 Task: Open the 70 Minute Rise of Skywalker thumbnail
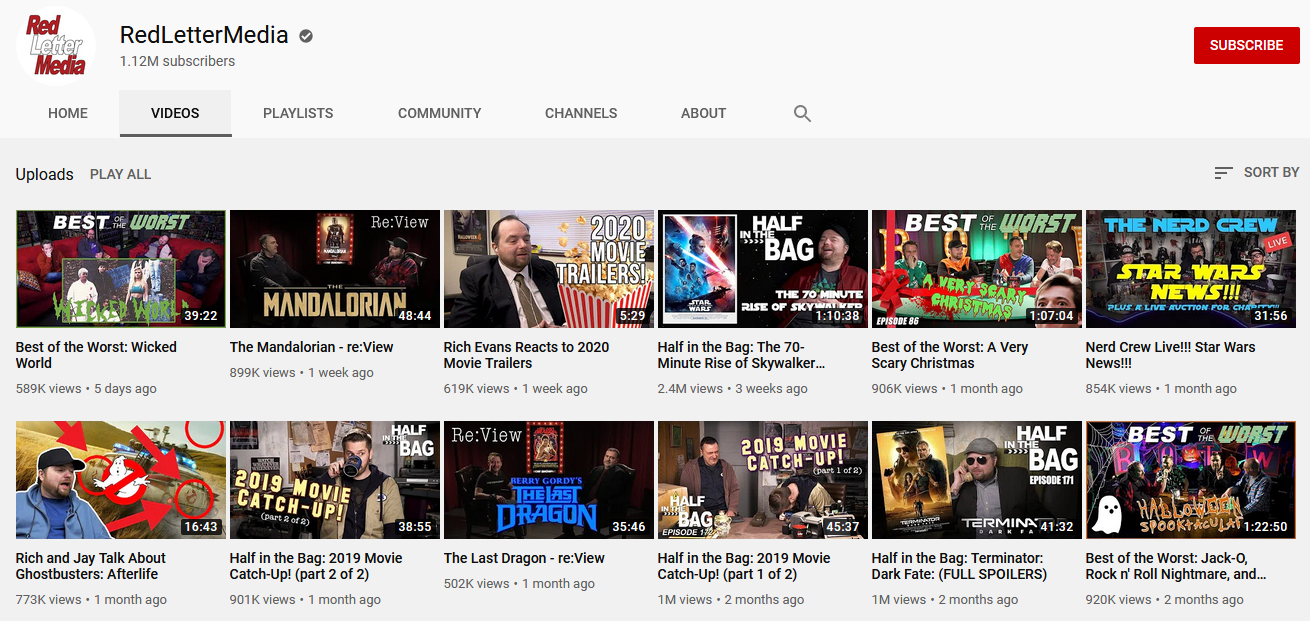click(763, 269)
